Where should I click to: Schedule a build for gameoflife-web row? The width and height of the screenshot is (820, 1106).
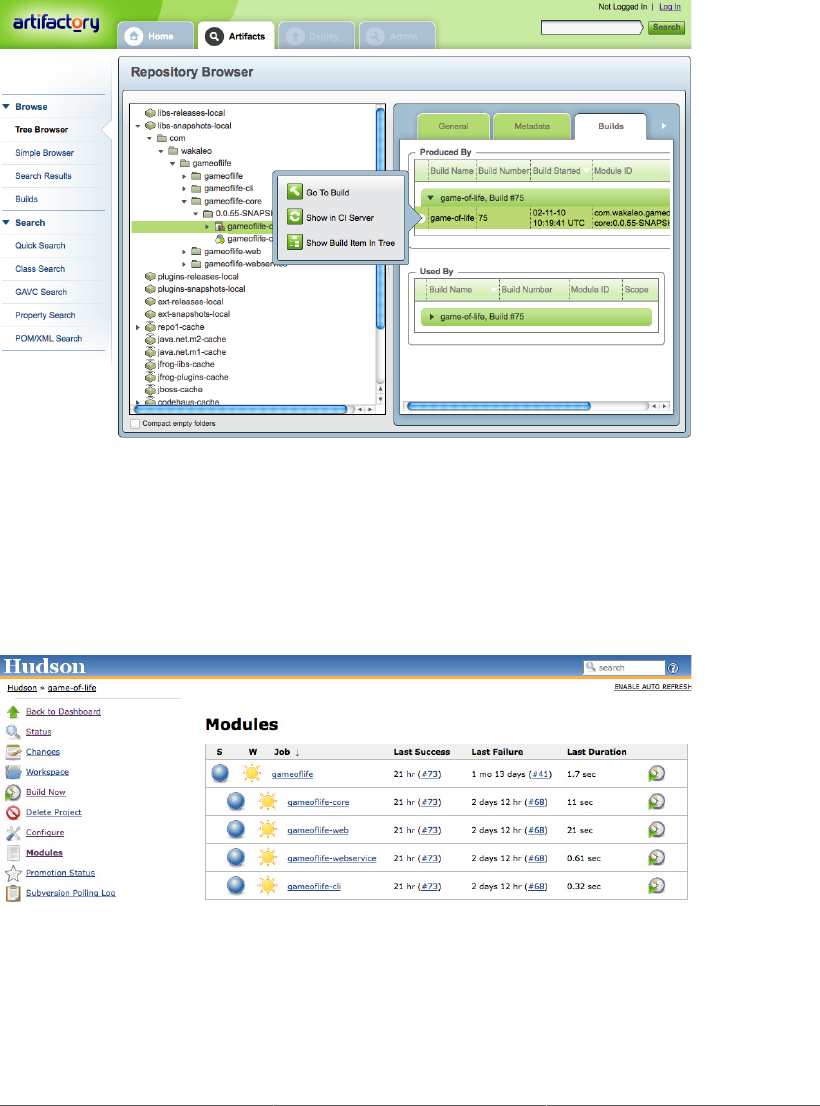point(656,830)
